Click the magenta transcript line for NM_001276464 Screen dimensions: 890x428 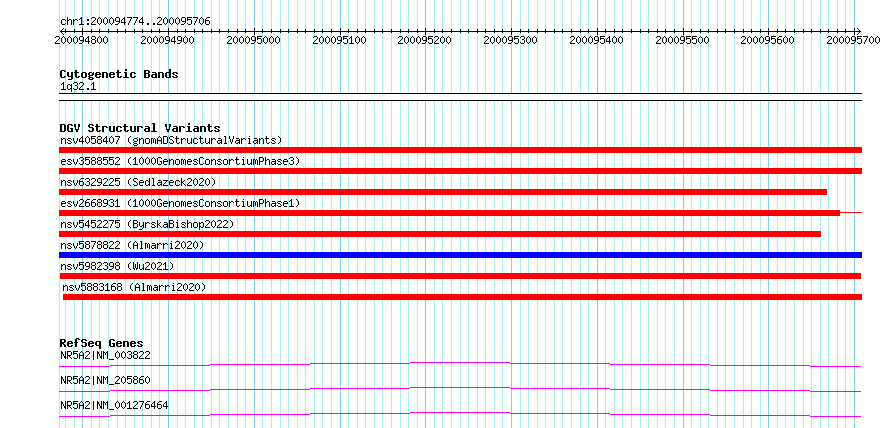(460, 414)
